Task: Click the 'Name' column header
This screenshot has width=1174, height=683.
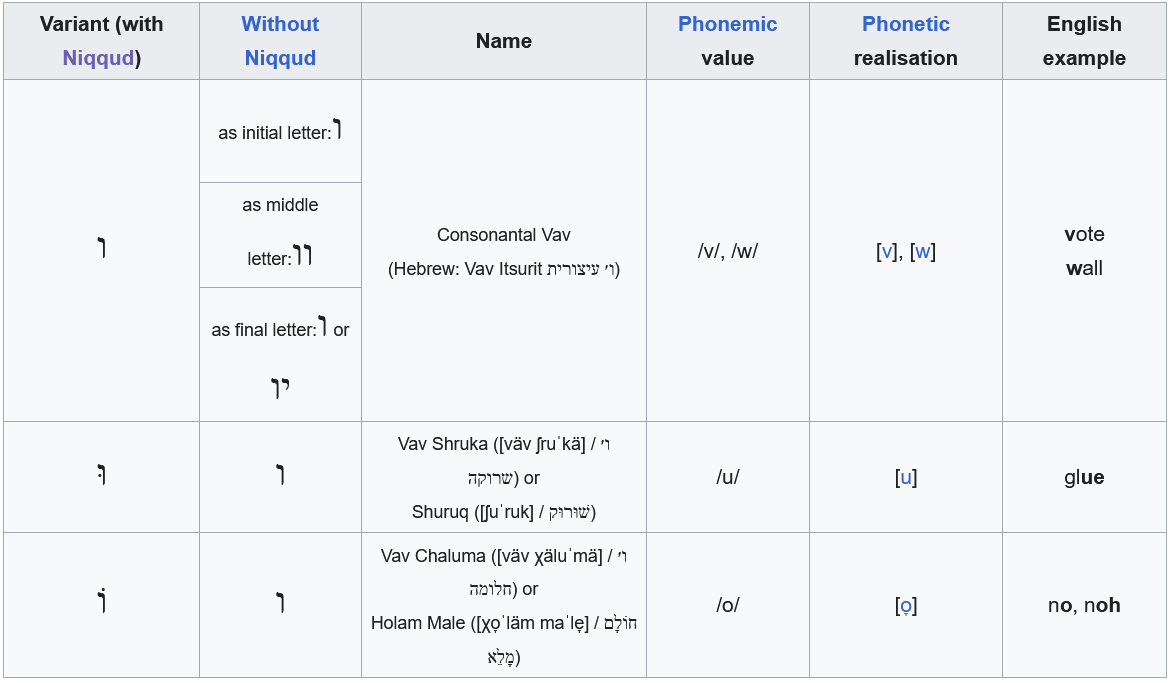Action: tap(504, 41)
